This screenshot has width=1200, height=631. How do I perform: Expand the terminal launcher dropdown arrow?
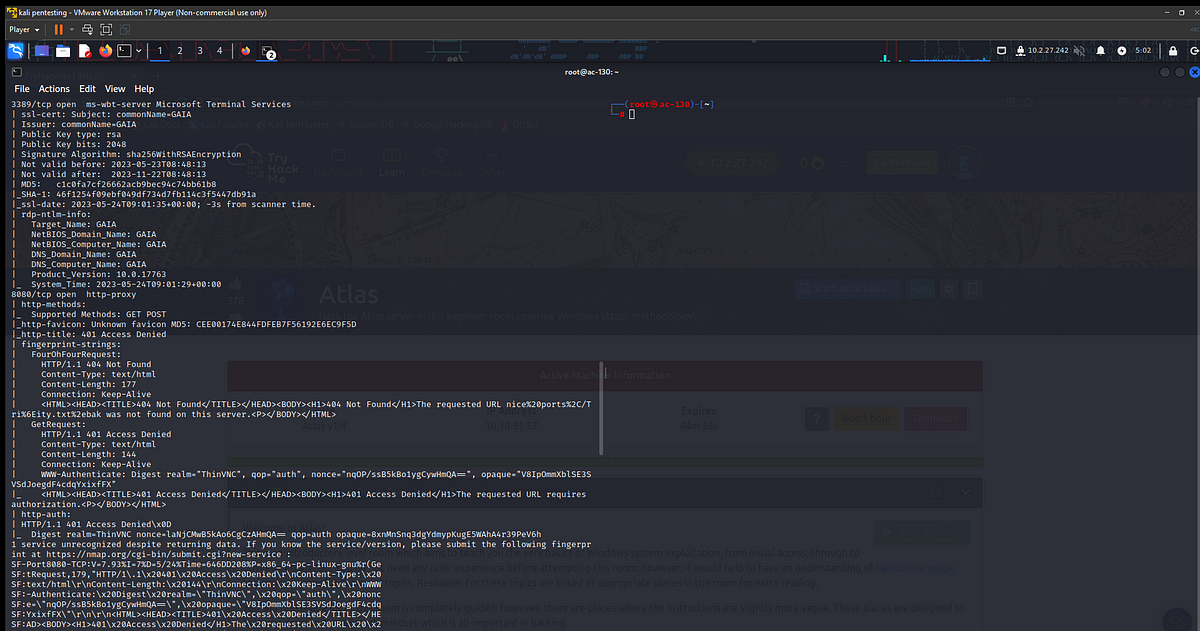coord(139,51)
